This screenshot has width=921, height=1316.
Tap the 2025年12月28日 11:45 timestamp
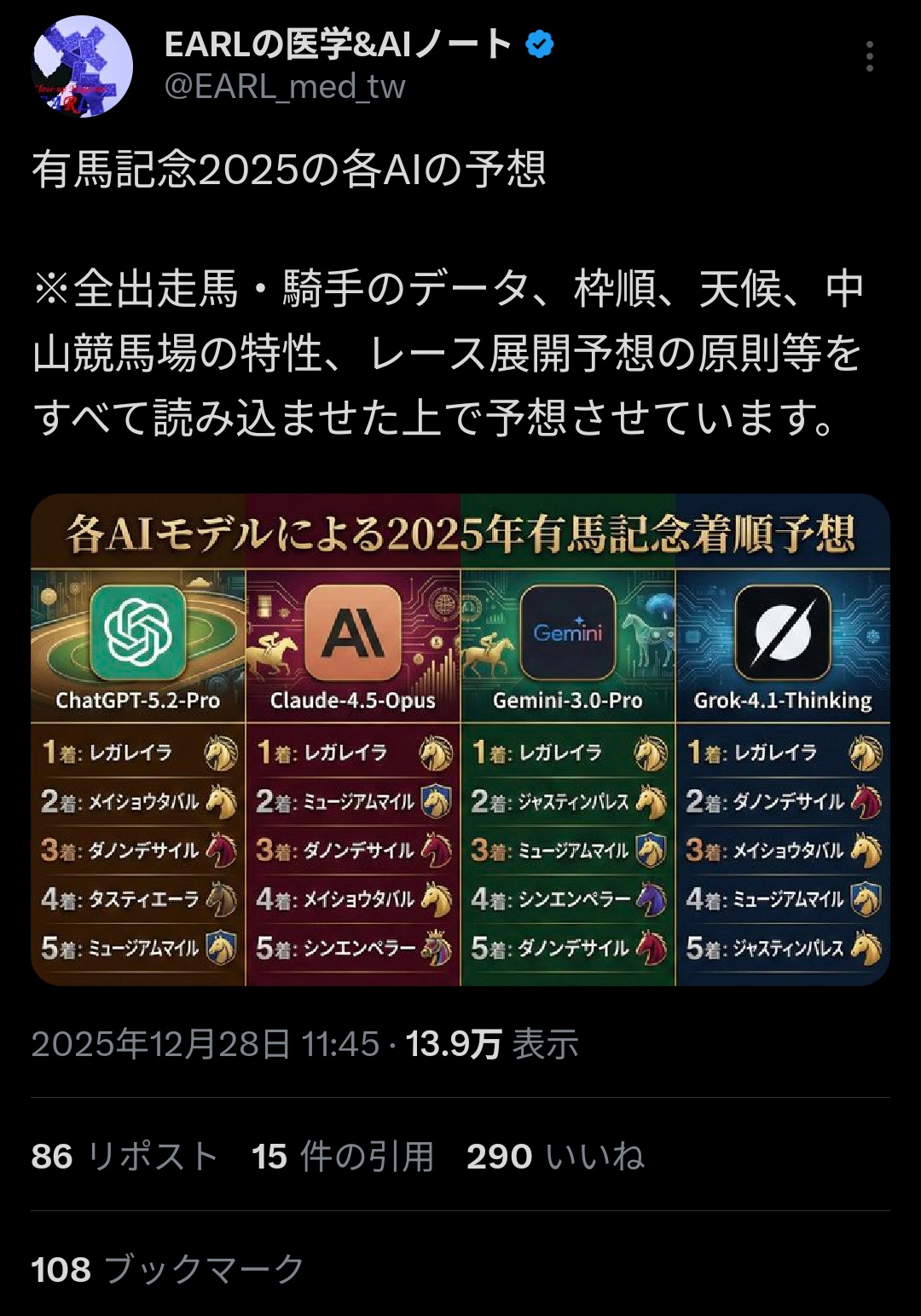point(206,1044)
